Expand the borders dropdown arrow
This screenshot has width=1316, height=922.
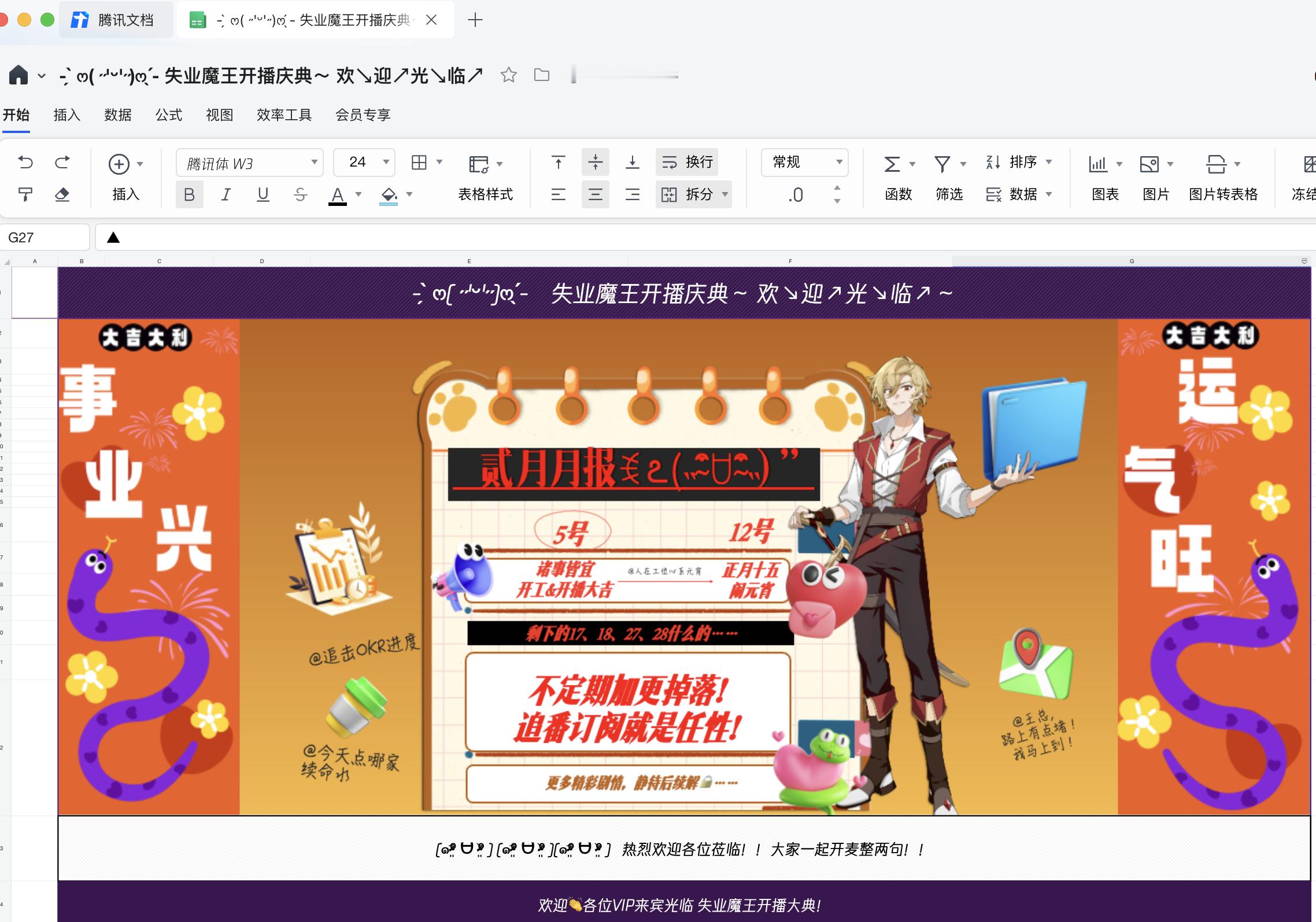click(x=439, y=163)
